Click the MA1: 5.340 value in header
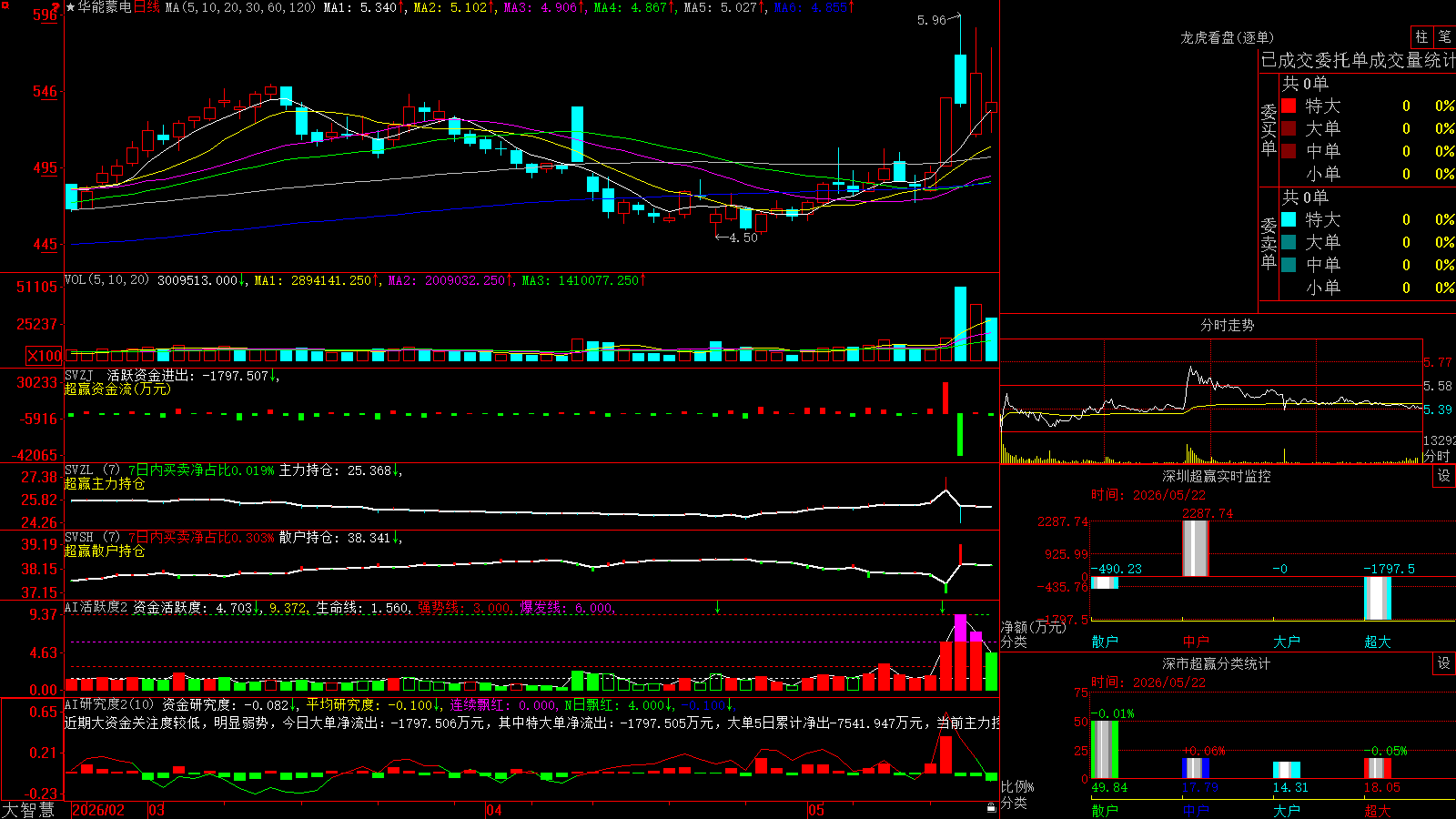This screenshot has height=819, width=1456. tap(360, 7)
